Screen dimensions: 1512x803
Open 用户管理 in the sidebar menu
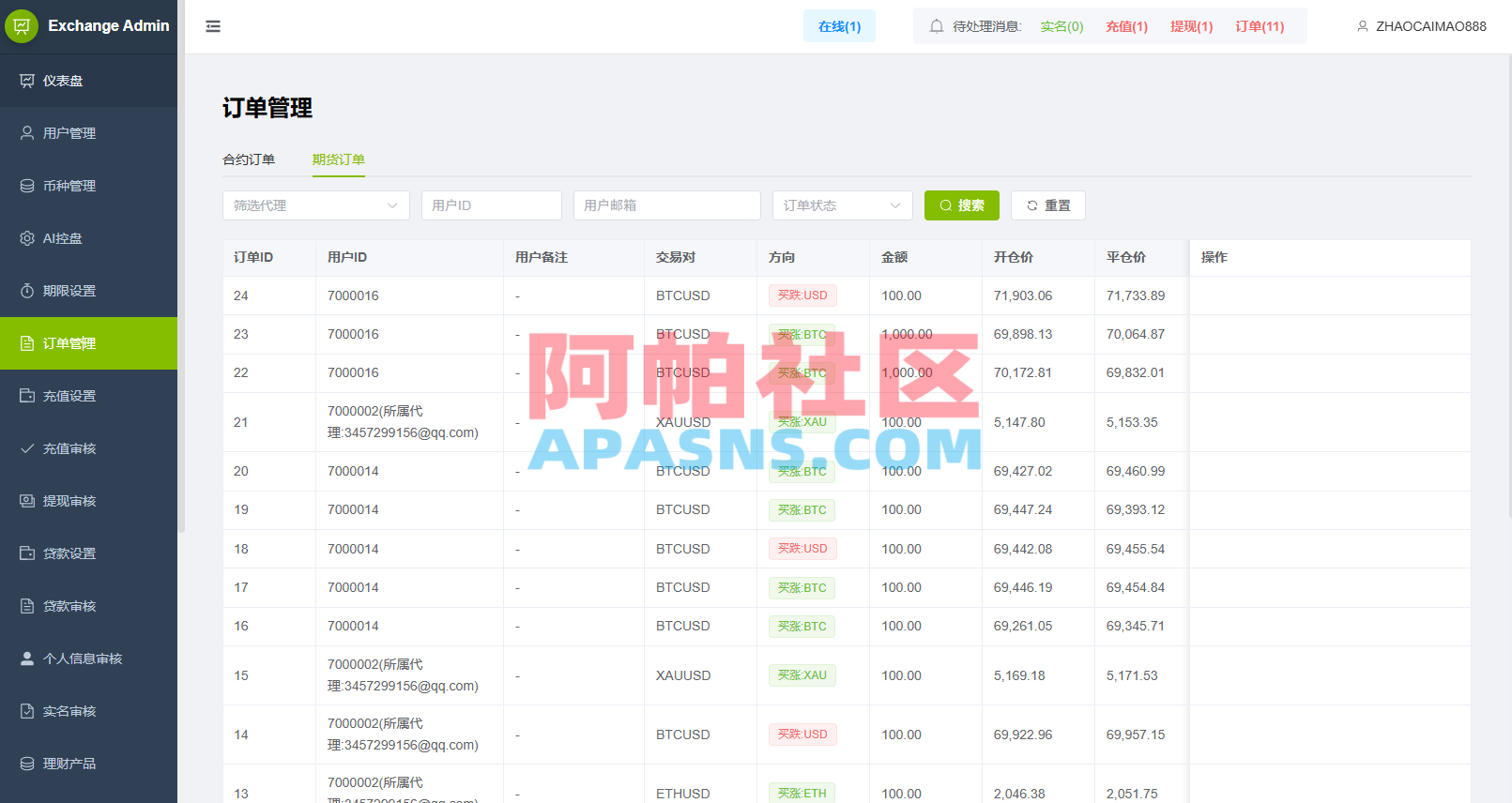click(x=88, y=133)
